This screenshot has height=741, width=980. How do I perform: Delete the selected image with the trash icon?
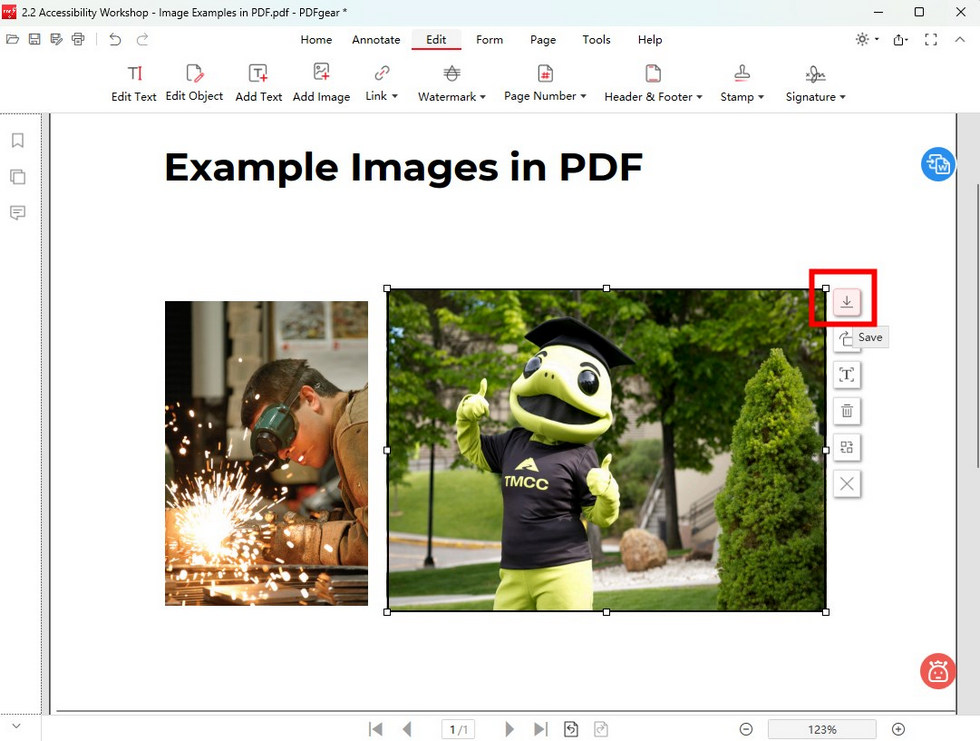[x=846, y=411]
